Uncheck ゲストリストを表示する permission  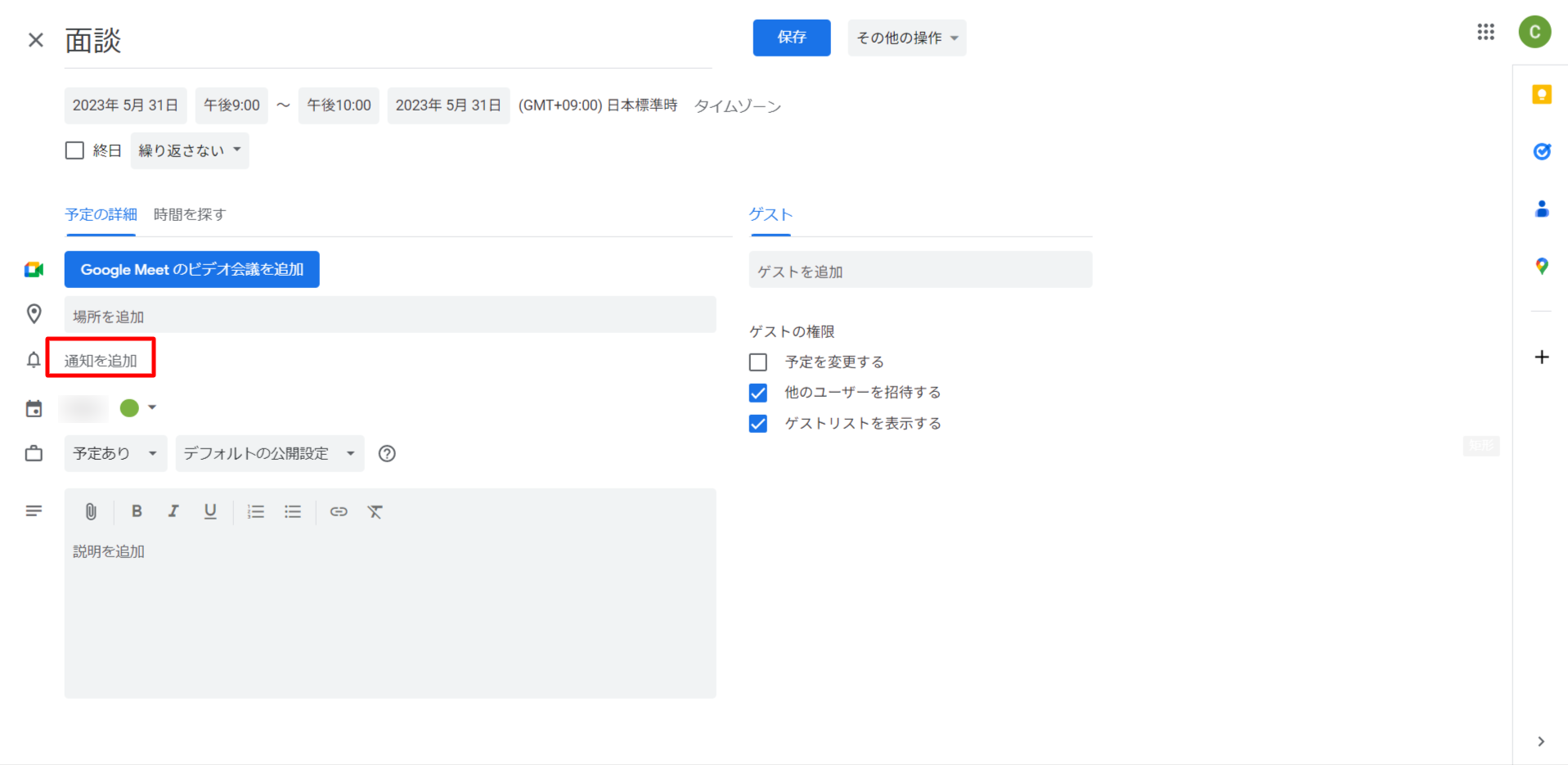point(758,424)
